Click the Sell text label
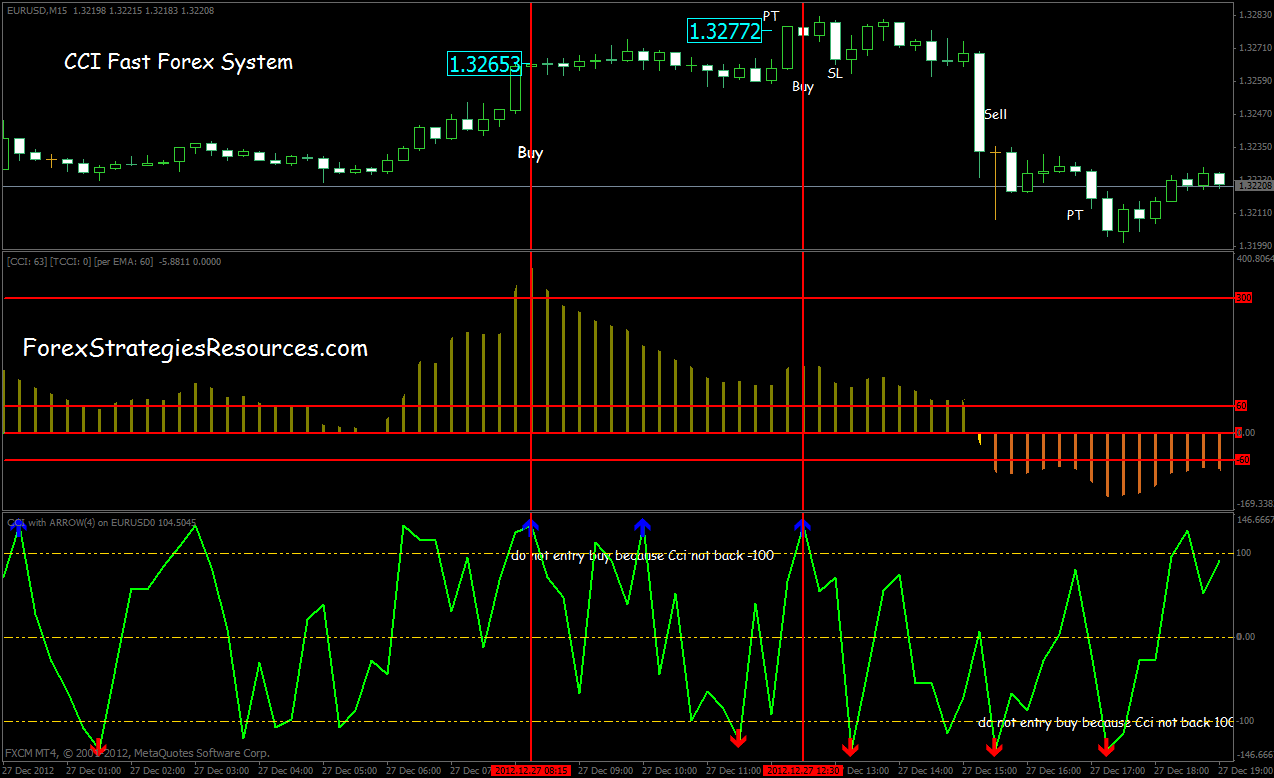Viewport: 1274px width, 778px height. (x=995, y=114)
